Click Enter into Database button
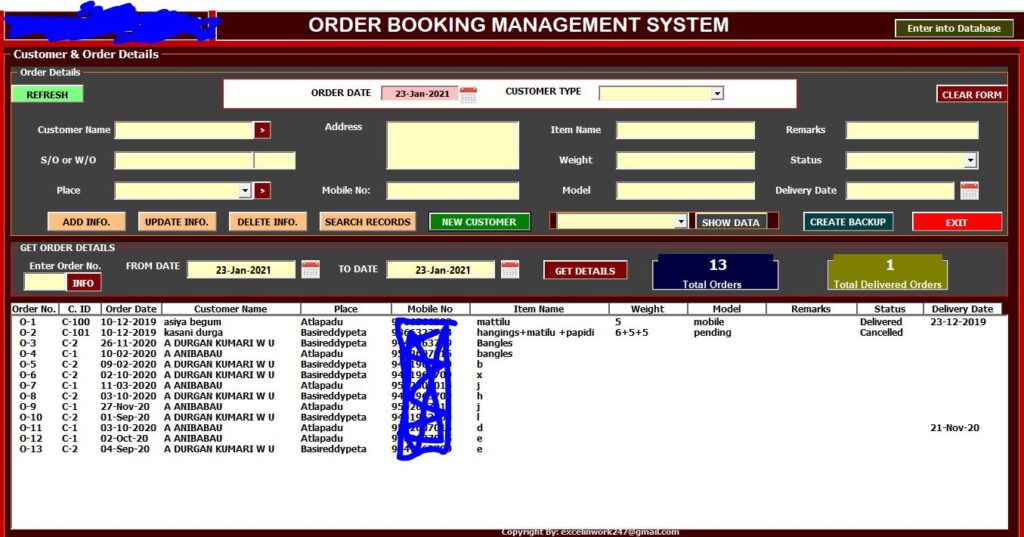This screenshot has height=537, width=1024. click(953, 28)
